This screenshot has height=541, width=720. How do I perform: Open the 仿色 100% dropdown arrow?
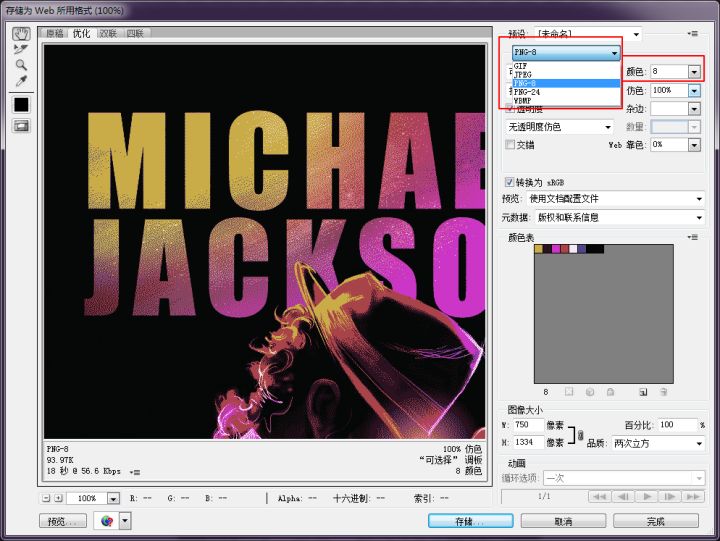694,91
